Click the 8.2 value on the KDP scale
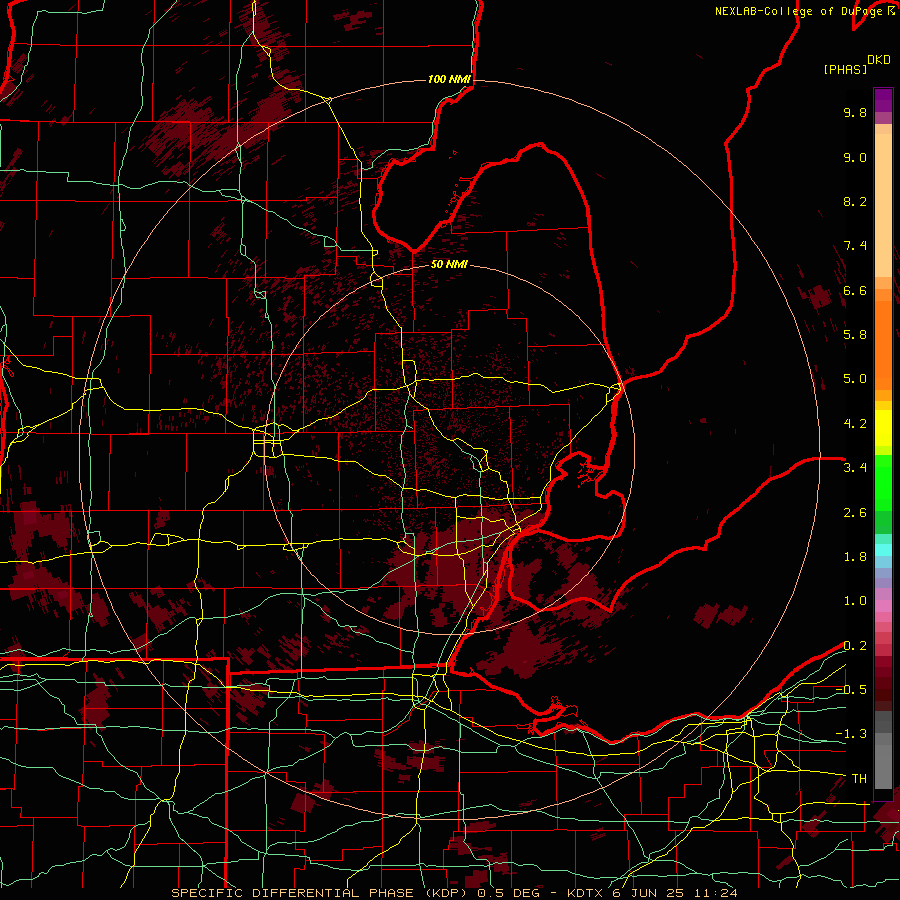The height and width of the screenshot is (900, 900). [x=855, y=201]
